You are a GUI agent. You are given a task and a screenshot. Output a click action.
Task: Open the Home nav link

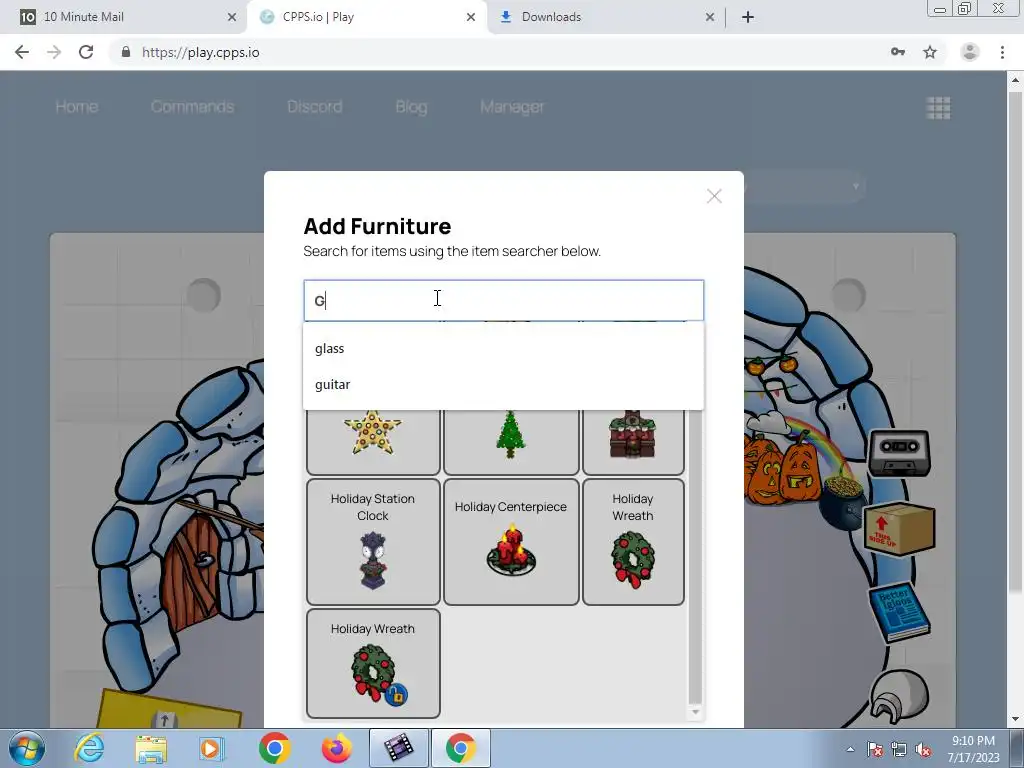76,106
